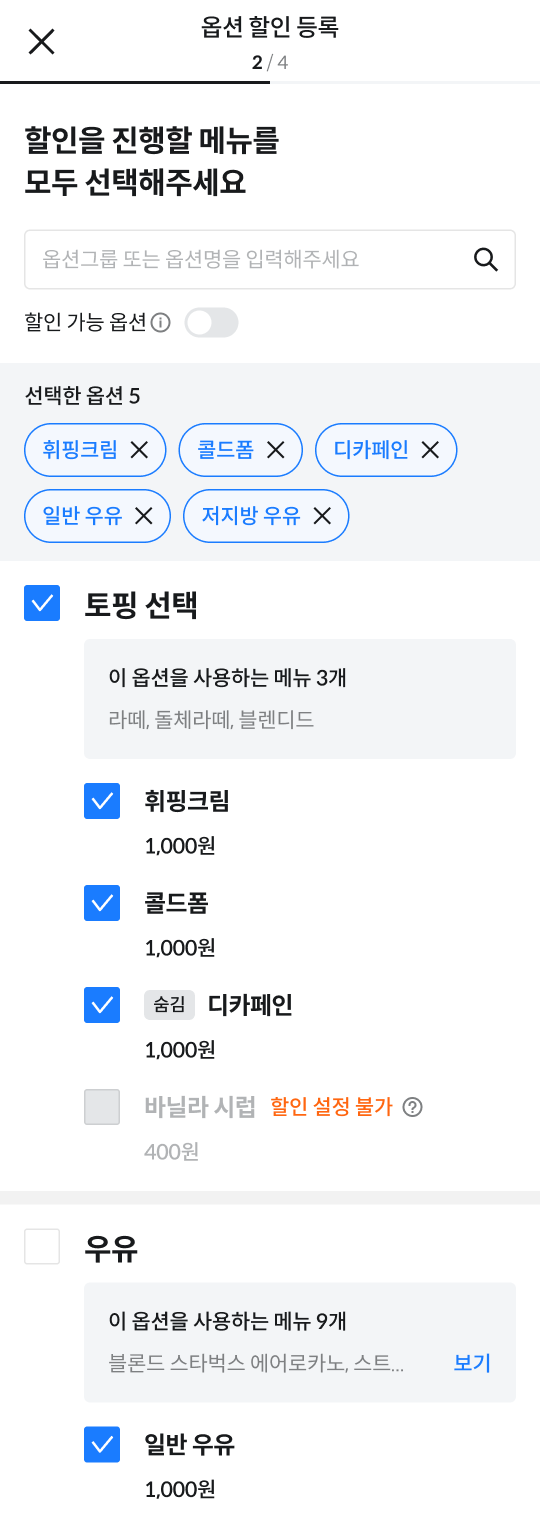The image size is (540, 1518).
Task: Uncheck the 콜드폼 option
Action: [102, 903]
